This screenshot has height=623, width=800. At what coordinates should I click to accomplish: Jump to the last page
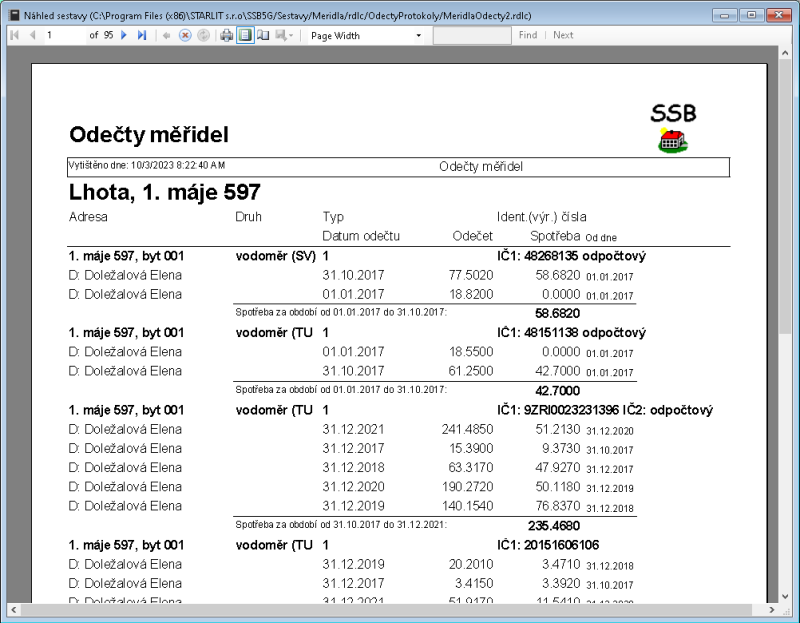tap(141, 35)
